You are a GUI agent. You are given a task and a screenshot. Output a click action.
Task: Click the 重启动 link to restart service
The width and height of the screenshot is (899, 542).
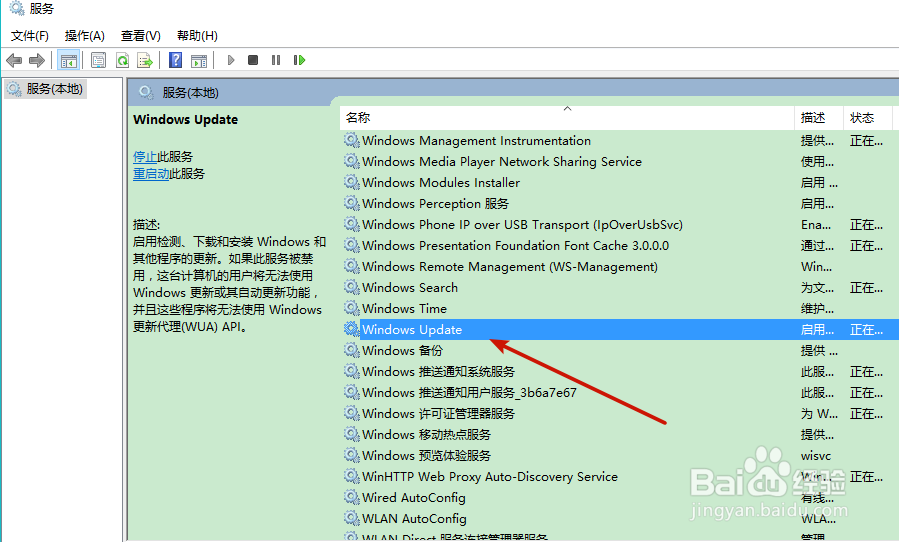click(x=151, y=174)
